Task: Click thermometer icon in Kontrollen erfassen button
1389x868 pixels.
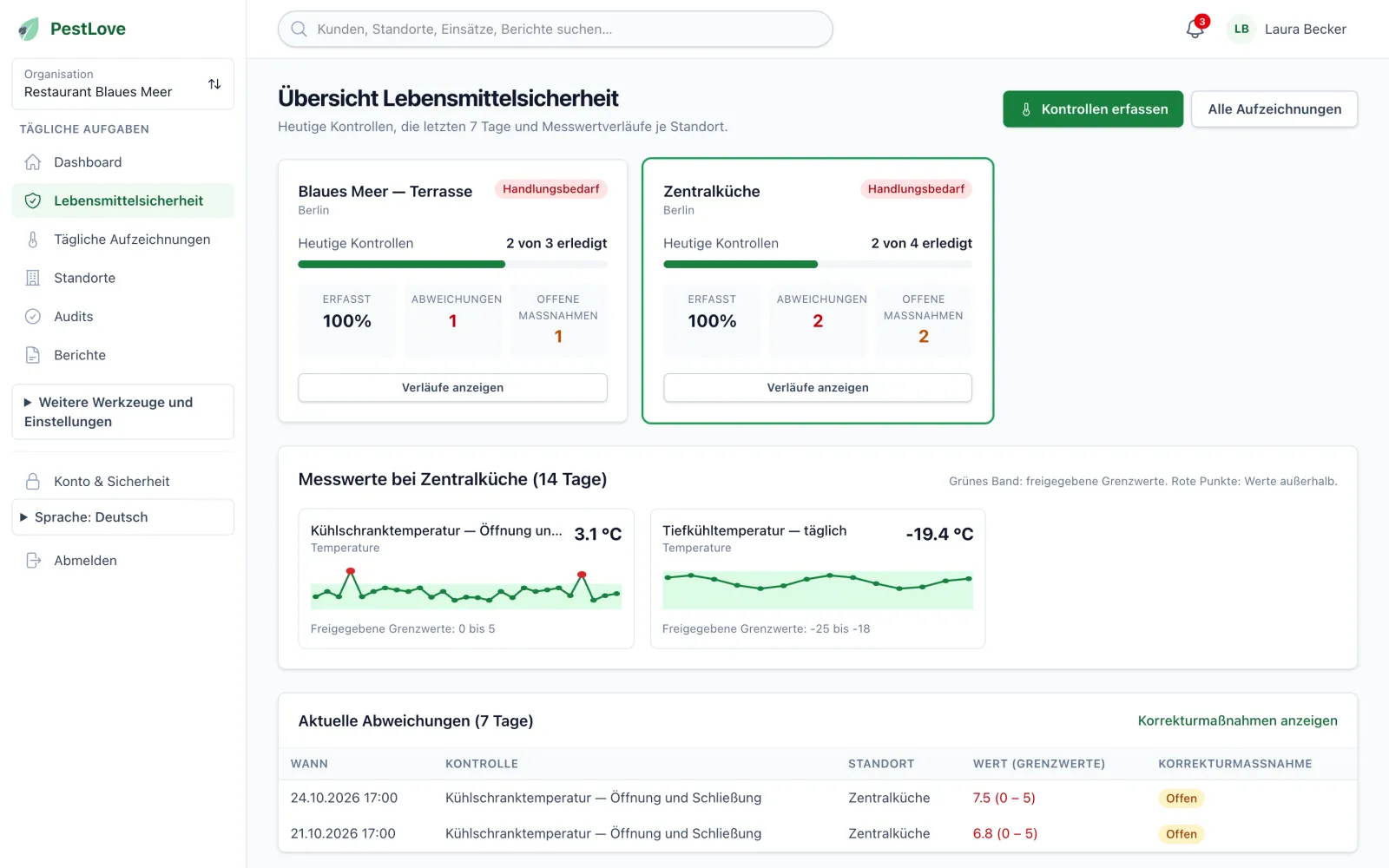Action: coord(1026,109)
